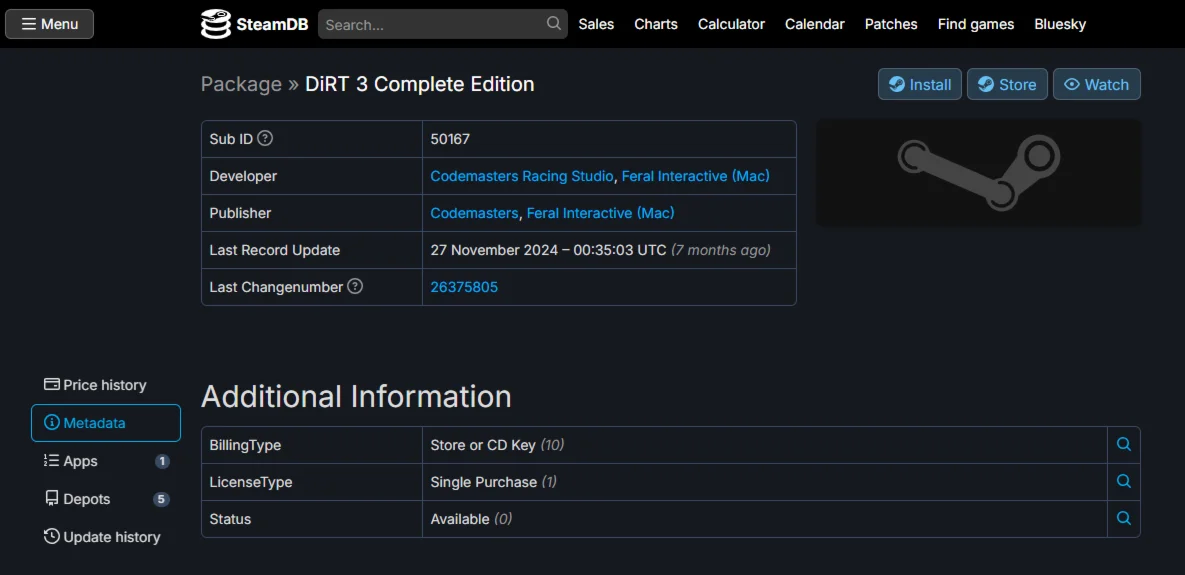
Task: Open the Calendar nav item
Action: click(815, 24)
